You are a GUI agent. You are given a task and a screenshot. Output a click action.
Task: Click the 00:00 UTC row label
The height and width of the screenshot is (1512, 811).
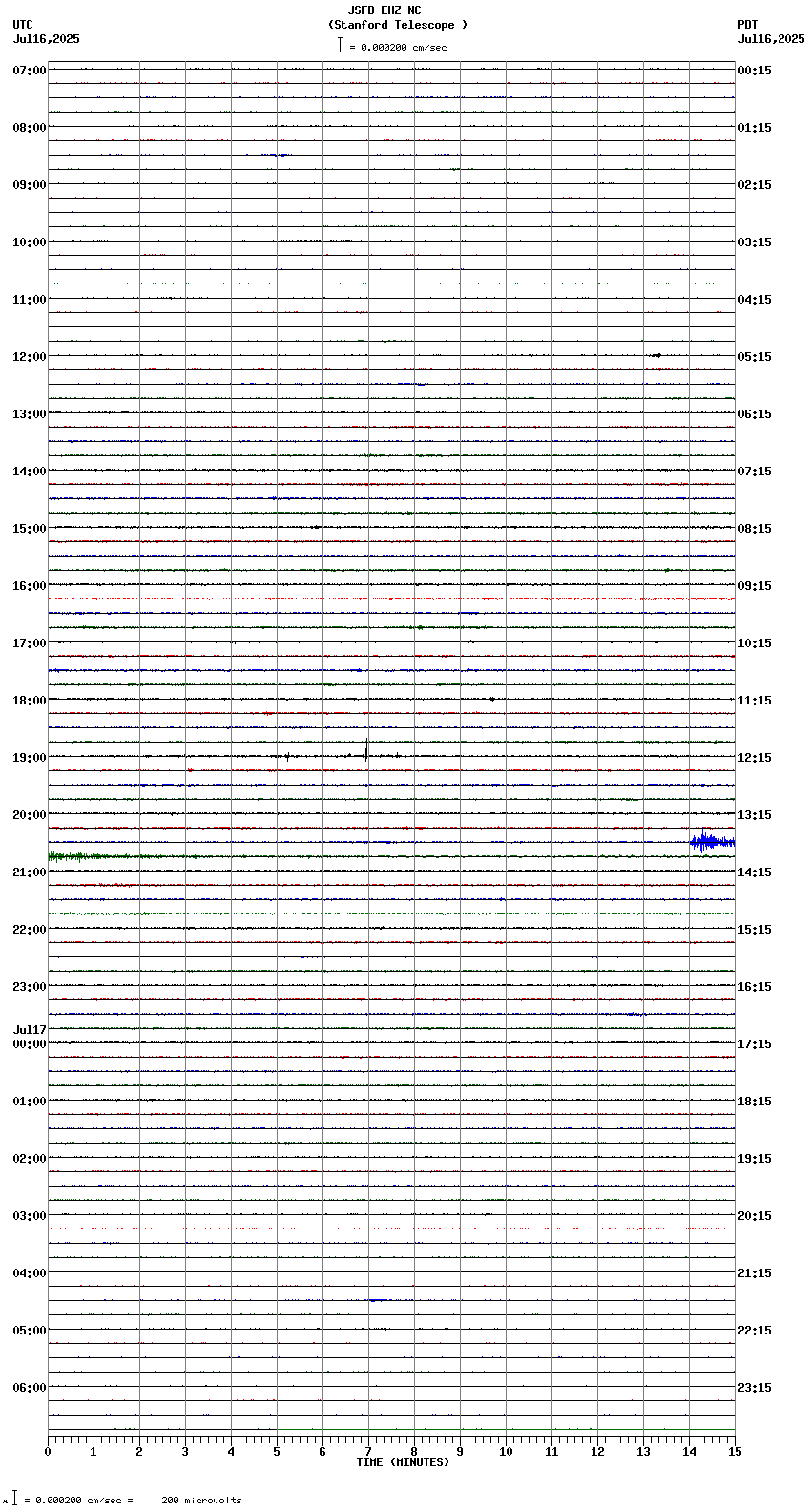click(x=30, y=1044)
